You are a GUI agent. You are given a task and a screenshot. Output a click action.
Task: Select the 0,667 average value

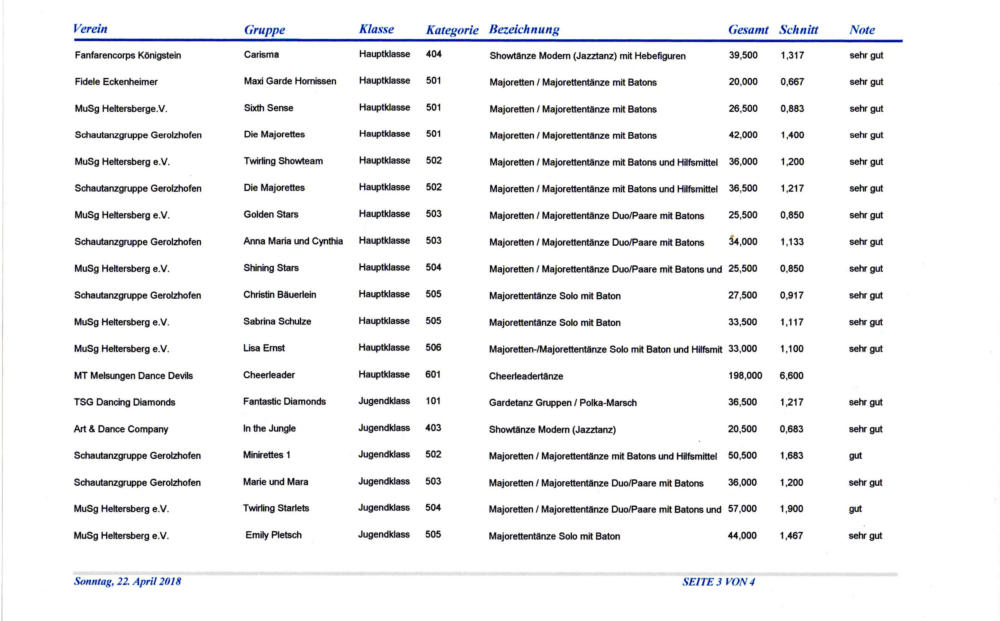click(x=792, y=82)
